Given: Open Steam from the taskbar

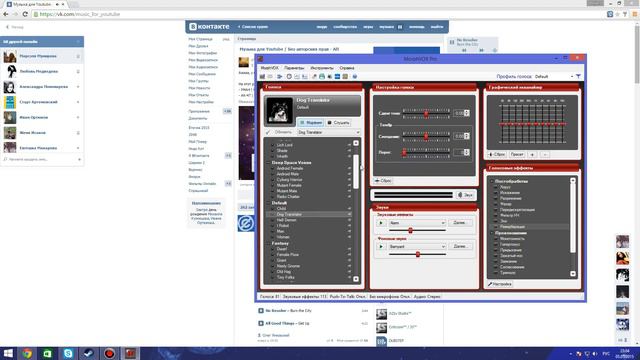Looking at the screenshot, I should coord(89,353).
